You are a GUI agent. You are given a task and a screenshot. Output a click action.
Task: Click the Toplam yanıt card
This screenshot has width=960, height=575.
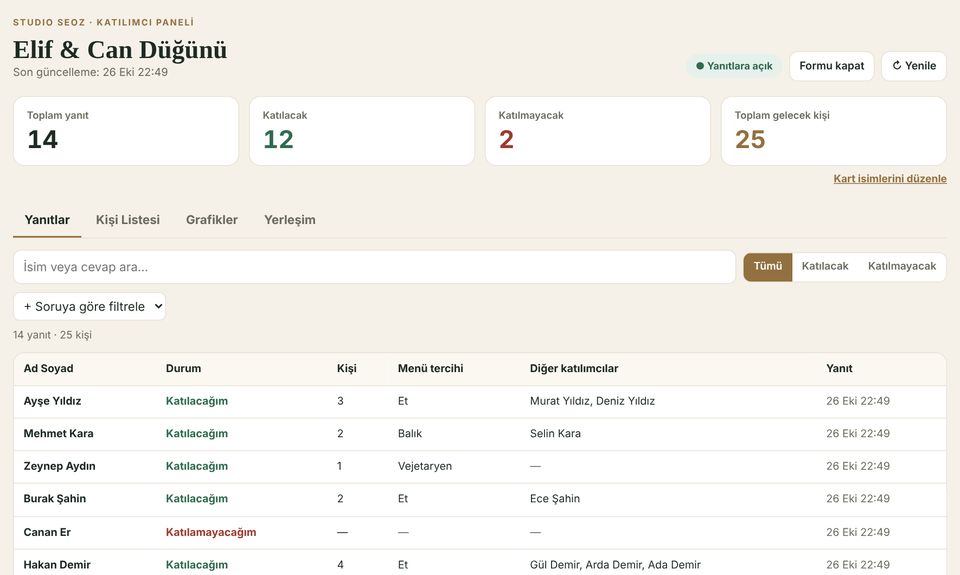[126, 131]
